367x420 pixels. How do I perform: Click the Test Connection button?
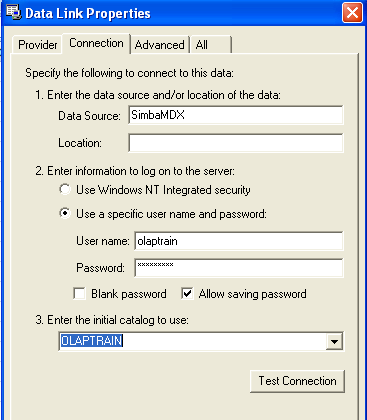tap(297, 381)
